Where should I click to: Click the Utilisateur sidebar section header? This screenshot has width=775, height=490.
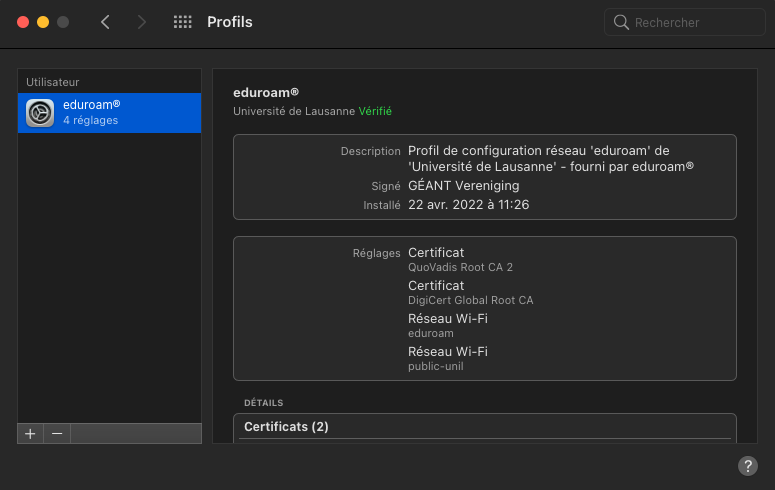(x=53, y=82)
